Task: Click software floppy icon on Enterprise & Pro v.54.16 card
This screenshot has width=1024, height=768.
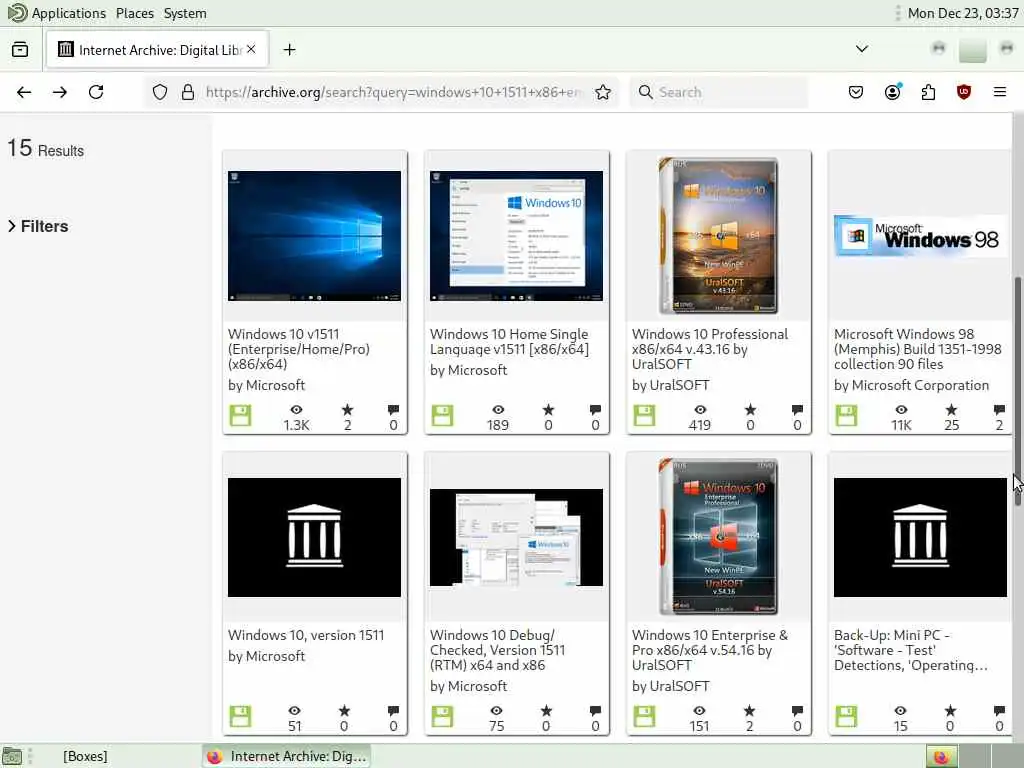Action: (x=644, y=716)
